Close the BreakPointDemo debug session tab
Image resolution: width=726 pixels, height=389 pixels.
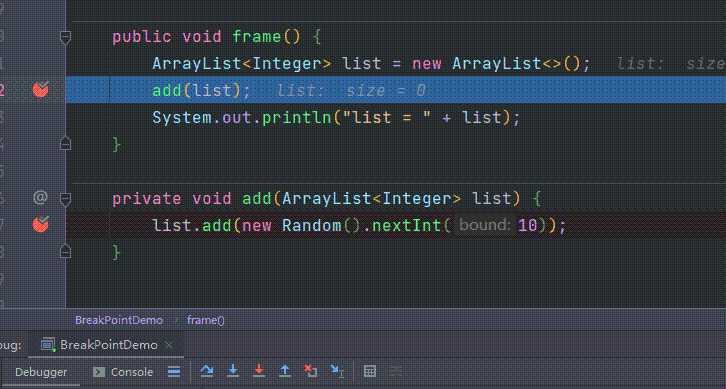[169, 345]
